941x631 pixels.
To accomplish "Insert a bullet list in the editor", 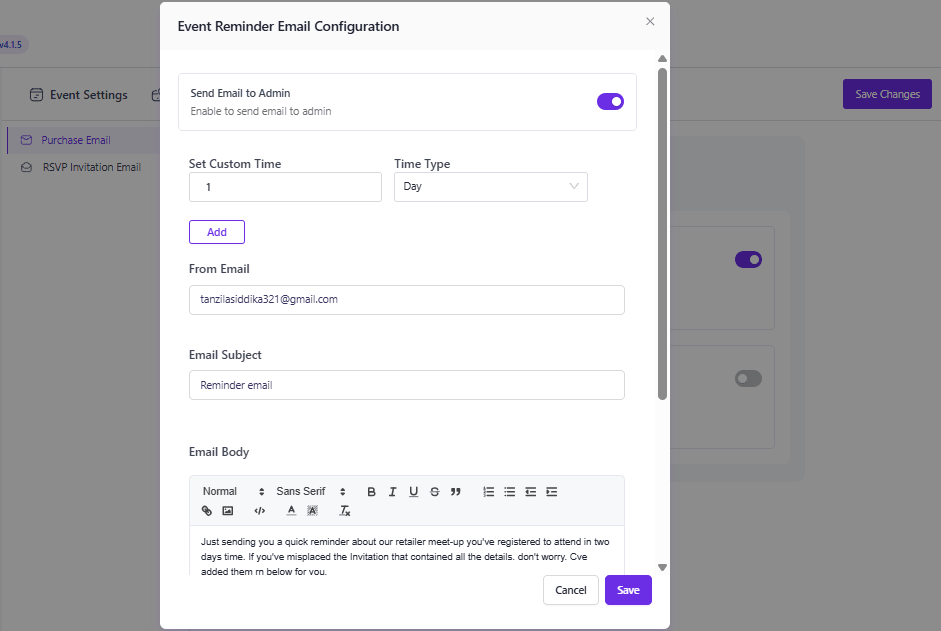I will pos(510,492).
